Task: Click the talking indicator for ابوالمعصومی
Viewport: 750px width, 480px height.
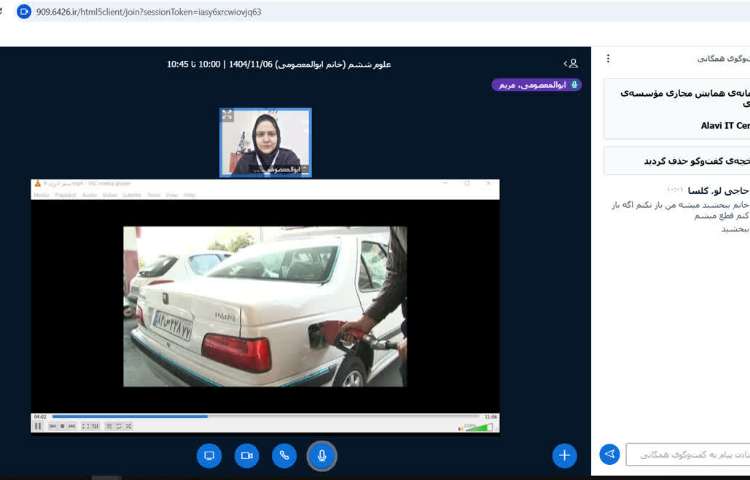Action: pyautogui.click(x=536, y=85)
